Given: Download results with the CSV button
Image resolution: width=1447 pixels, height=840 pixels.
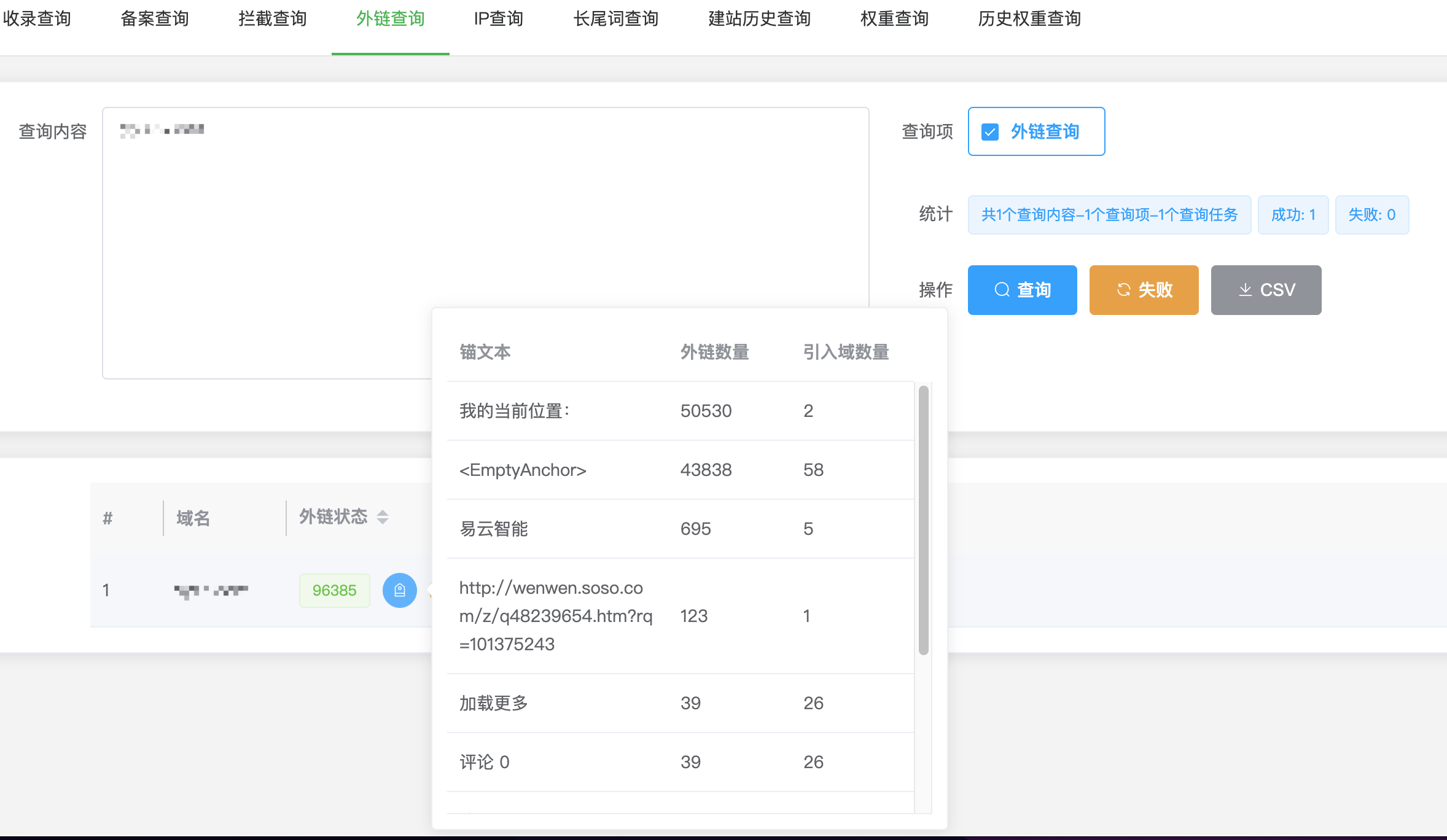Looking at the screenshot, I should (x=1266, y=290).
